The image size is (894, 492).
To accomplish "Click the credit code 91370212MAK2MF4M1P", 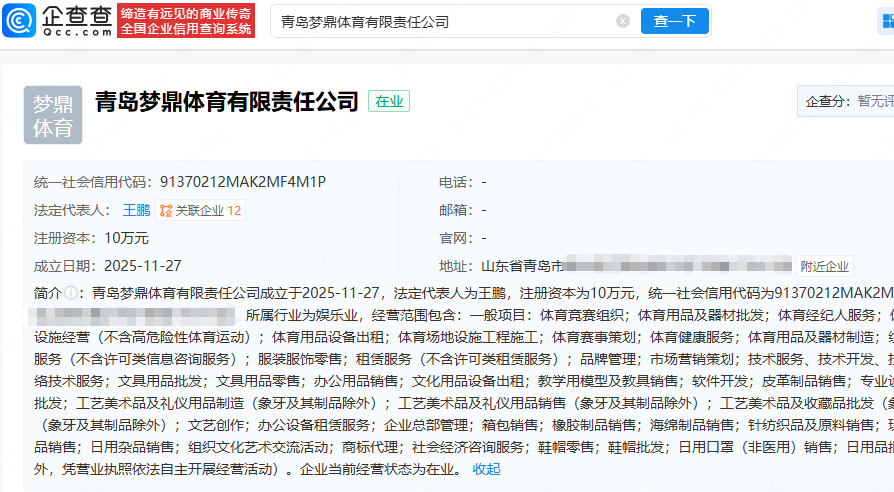I will pyautogui.click(x=243, y=182).
